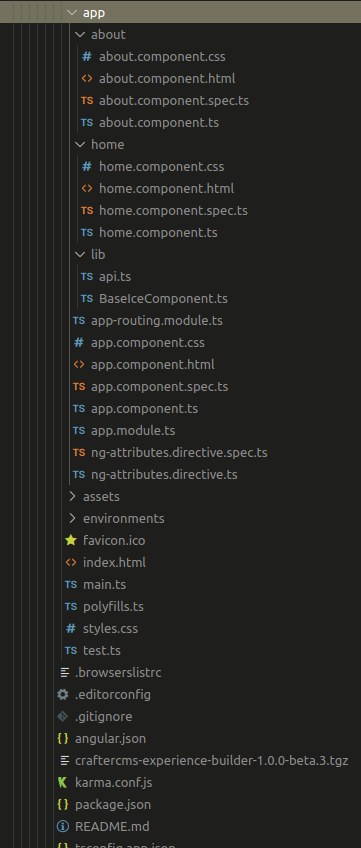The width and height of the screenshot is (361, 848).
Task: Collapse the app folder
Action: (71, 12)
